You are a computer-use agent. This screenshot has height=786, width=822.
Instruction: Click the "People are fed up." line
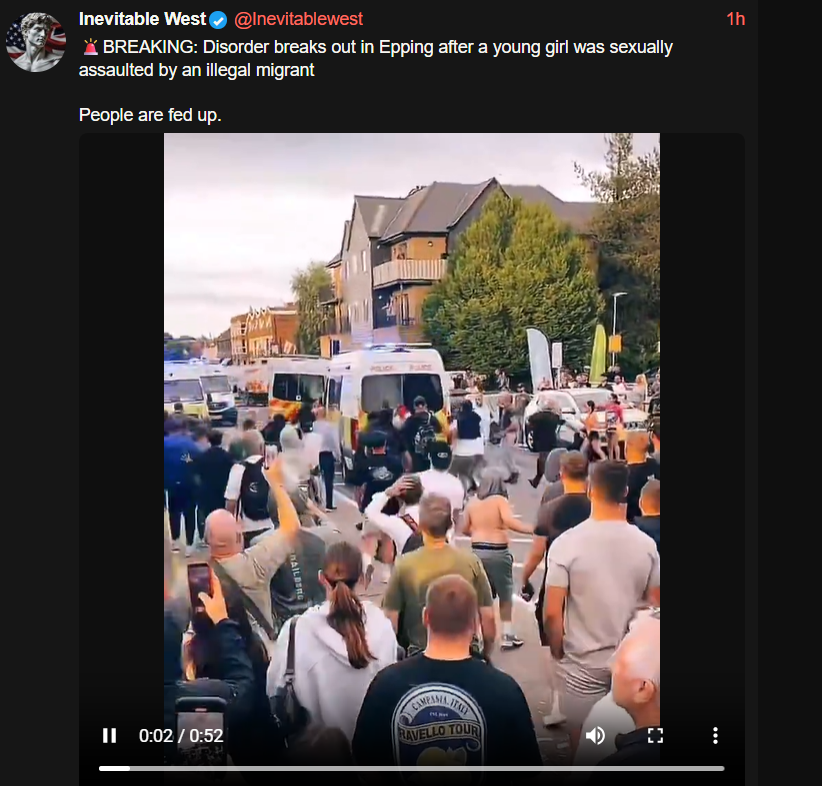pos(150,115)
